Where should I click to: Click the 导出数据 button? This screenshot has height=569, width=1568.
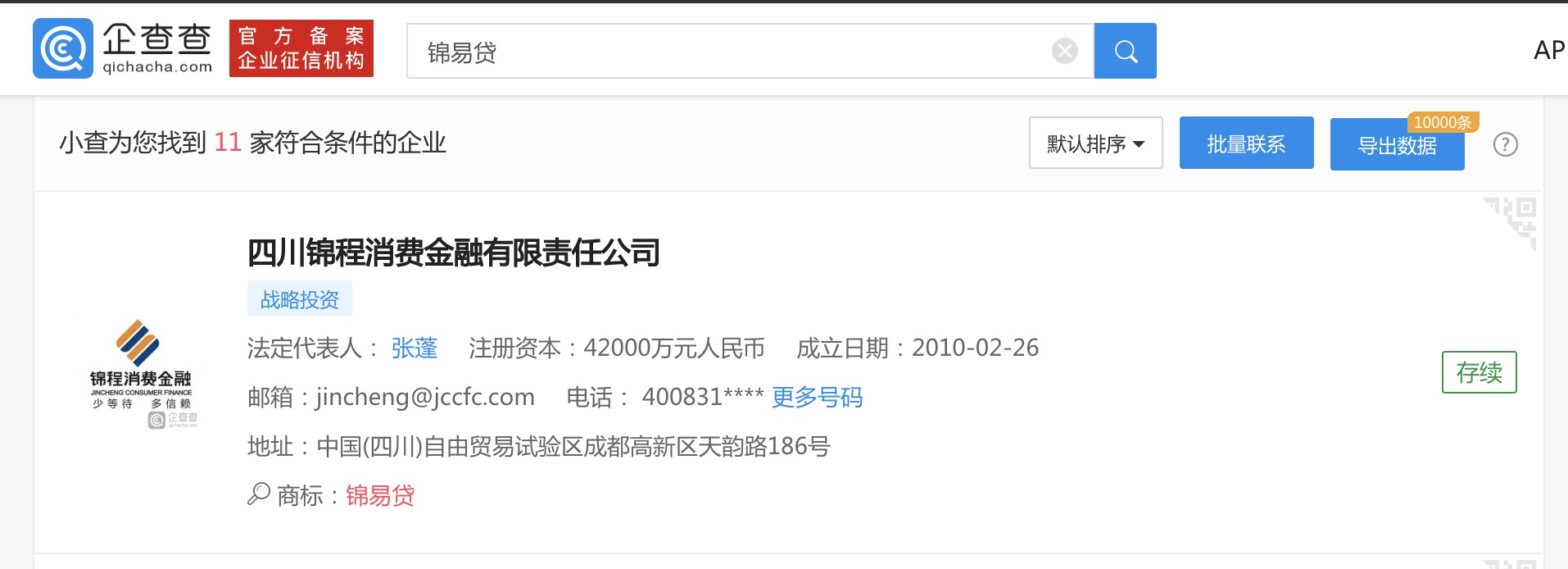1397,146
